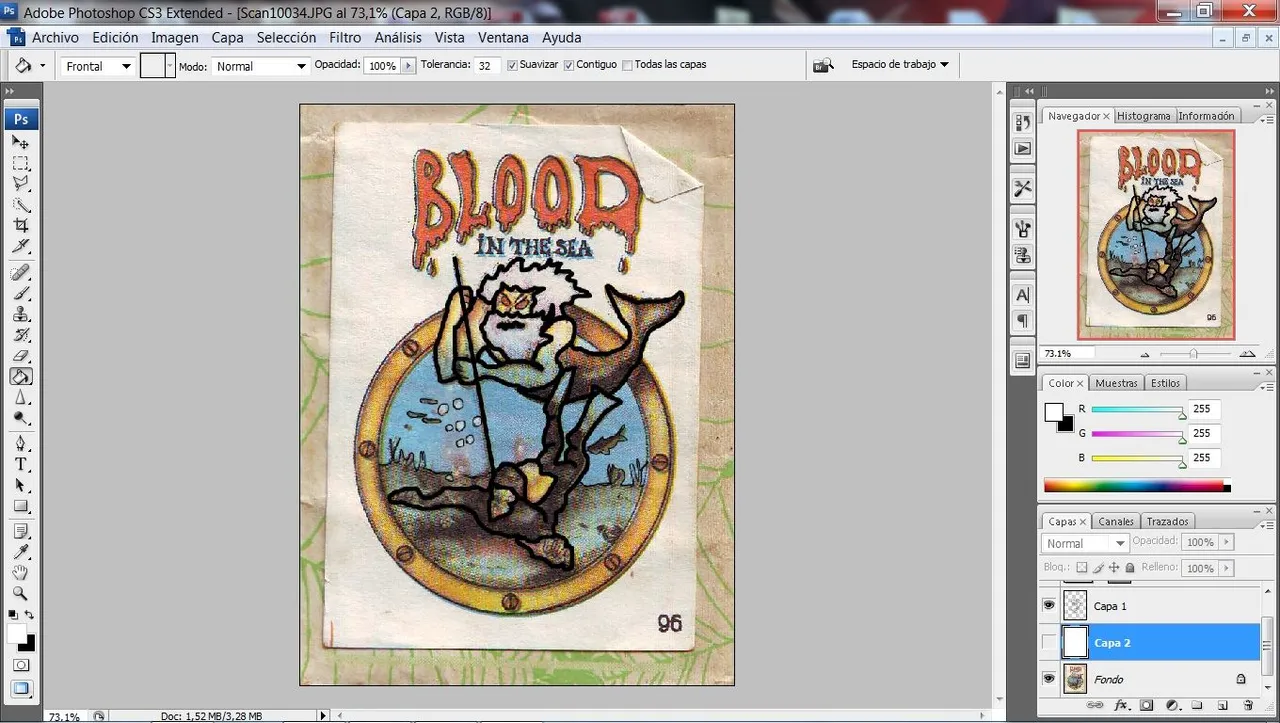Open options bar Opacidad slider arrow

408,66
